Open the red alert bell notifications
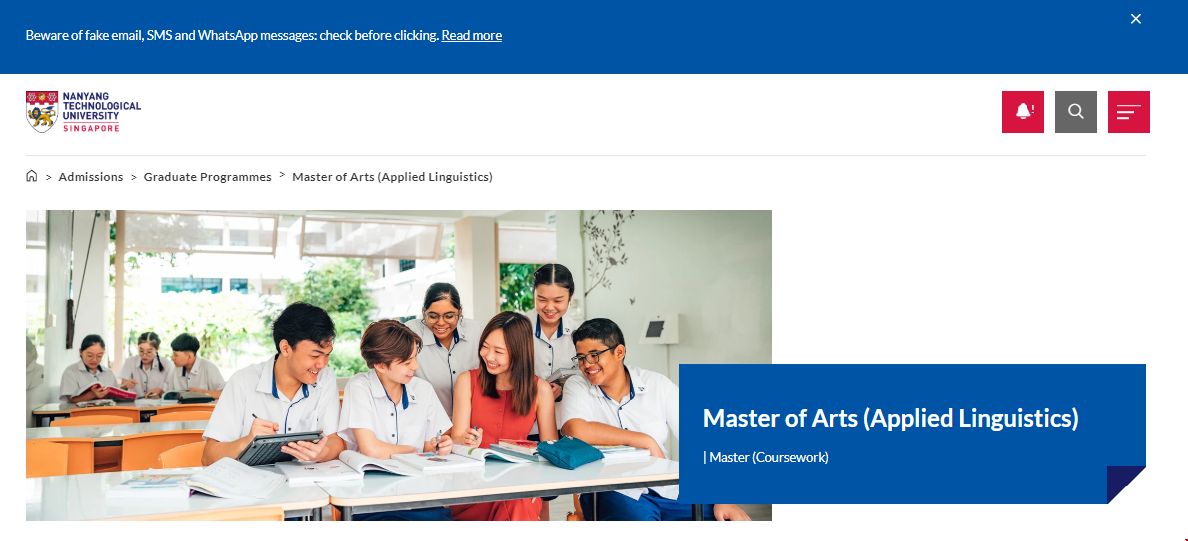Screen dimensions: 1188x541 (1022, 112)
